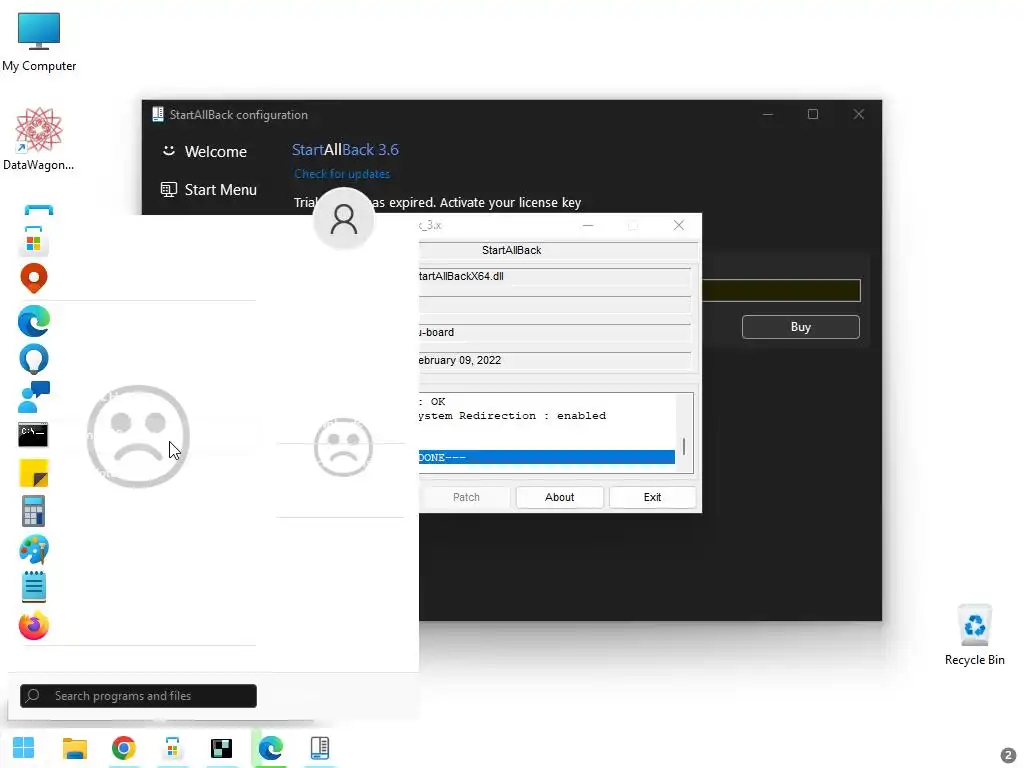Open the Start Menu settings tab
1024x768 pixels.
tap(209, 189)
